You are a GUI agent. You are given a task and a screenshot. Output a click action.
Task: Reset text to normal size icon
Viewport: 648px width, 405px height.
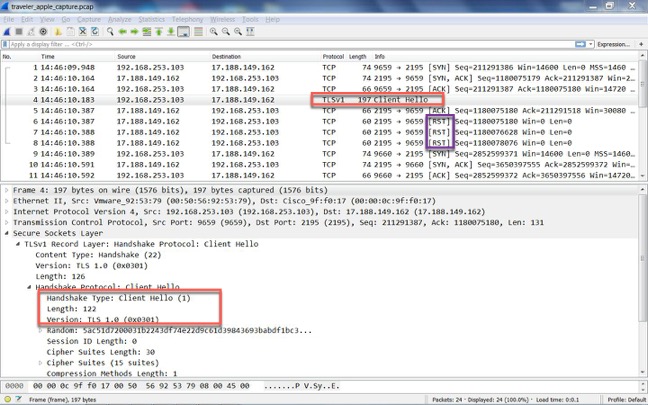coord(238,32)
